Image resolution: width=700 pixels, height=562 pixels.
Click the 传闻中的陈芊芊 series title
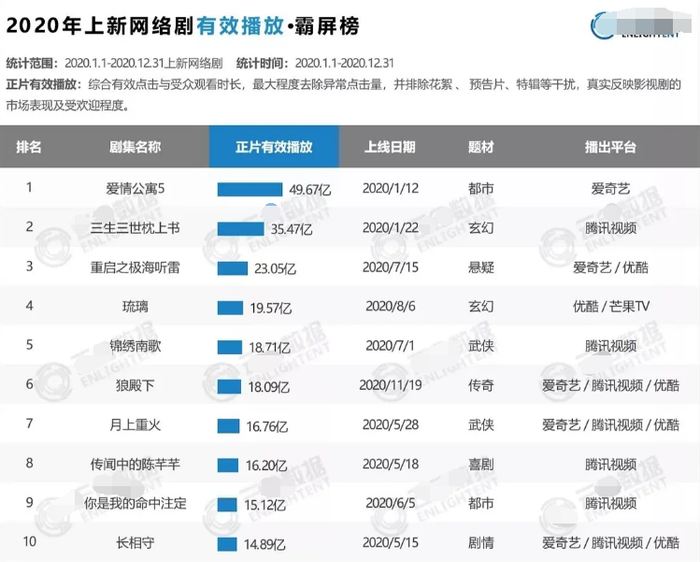pos(134,464)
